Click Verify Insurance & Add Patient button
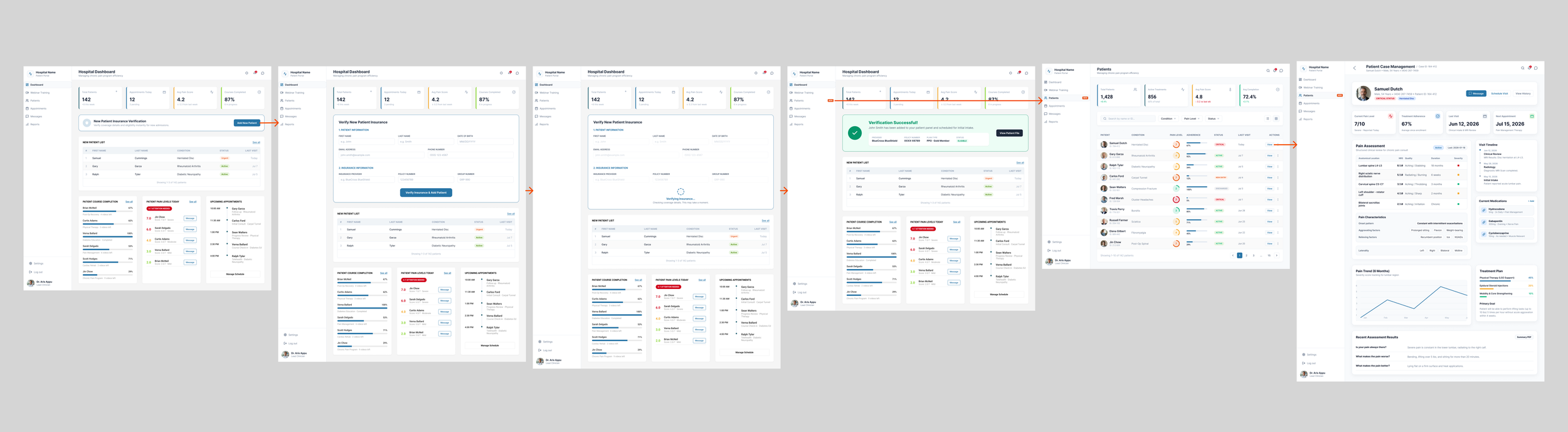 [x=426, y=192]
